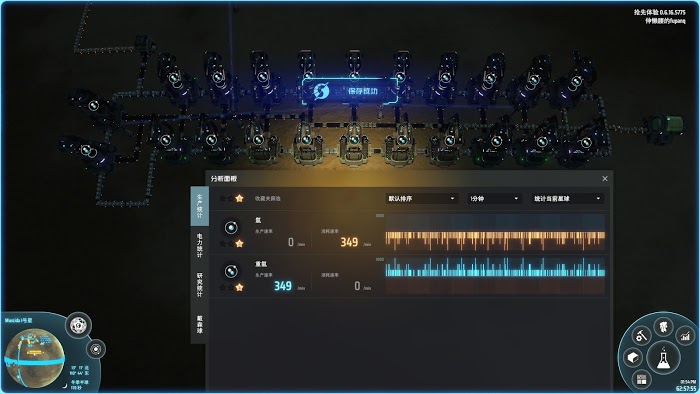Click the hydrogen production rate 0 value

(x=291, y=242)
